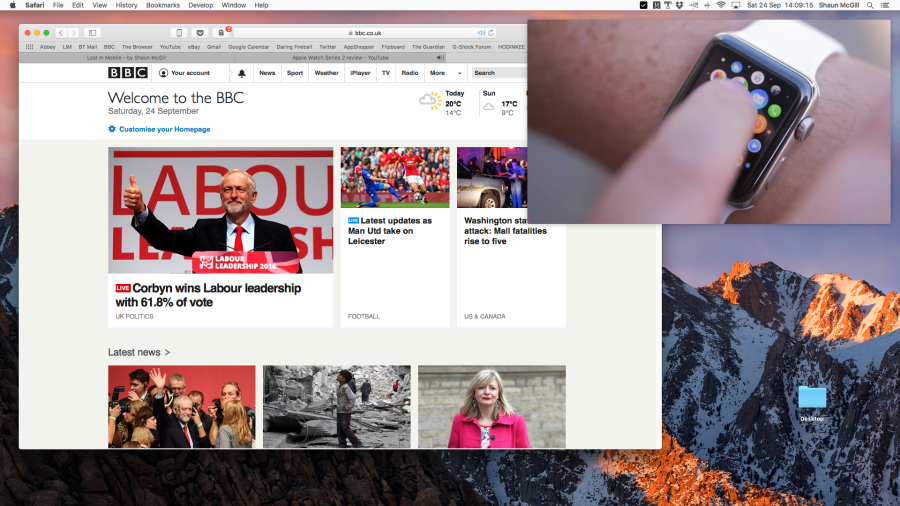Open the View menu
Image resolution: width=900 pixels, height=506 pixels.
click(99, 5)
